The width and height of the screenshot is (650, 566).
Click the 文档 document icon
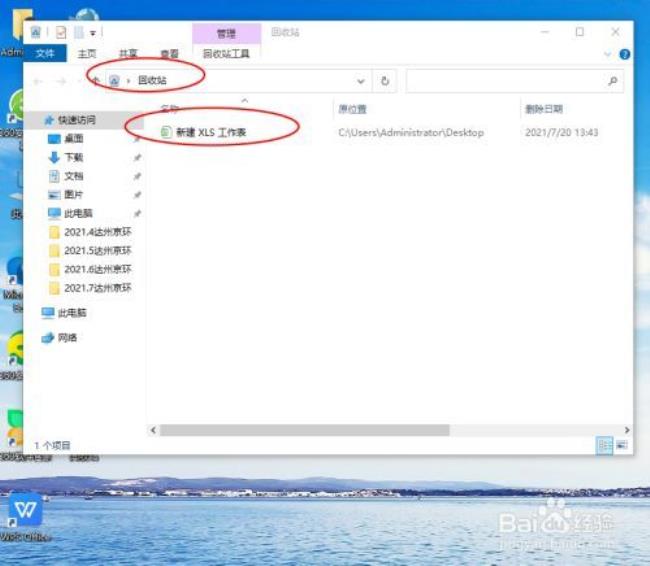[x=54, y=176]
